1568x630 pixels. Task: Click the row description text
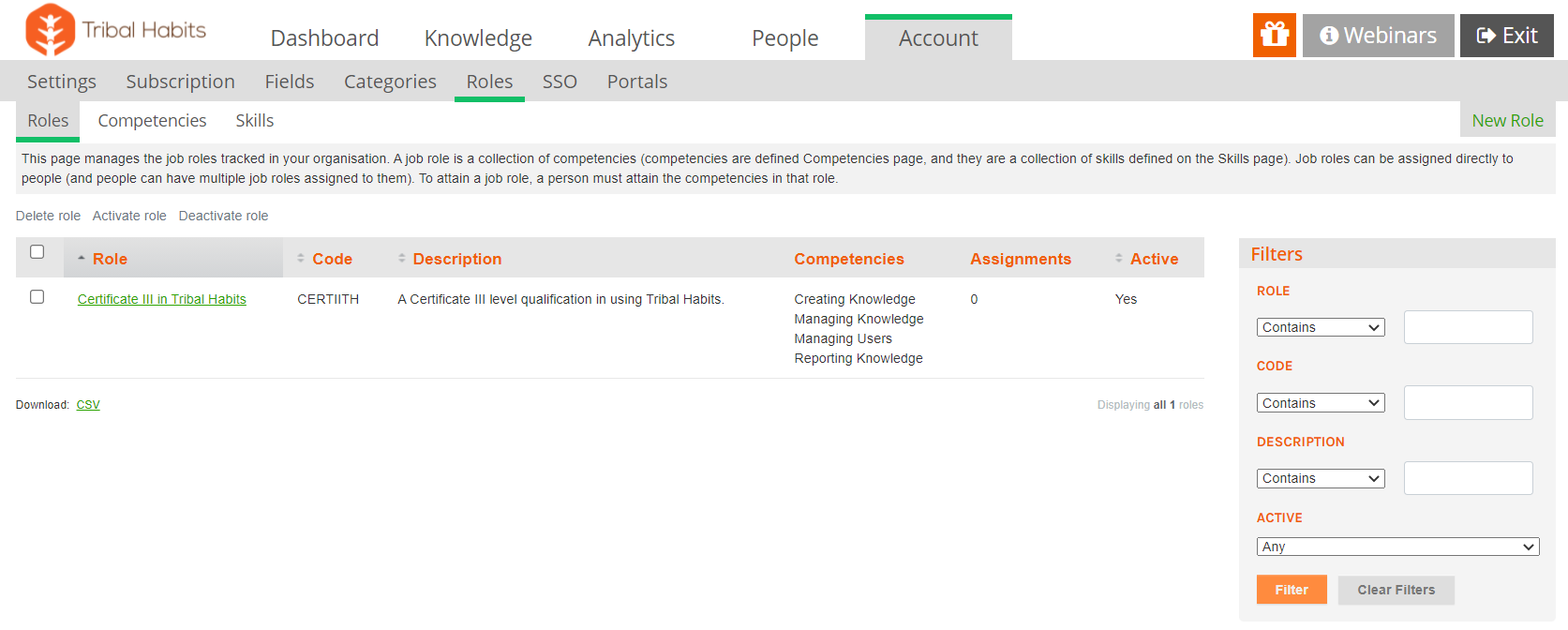click(x=560, y=299)
